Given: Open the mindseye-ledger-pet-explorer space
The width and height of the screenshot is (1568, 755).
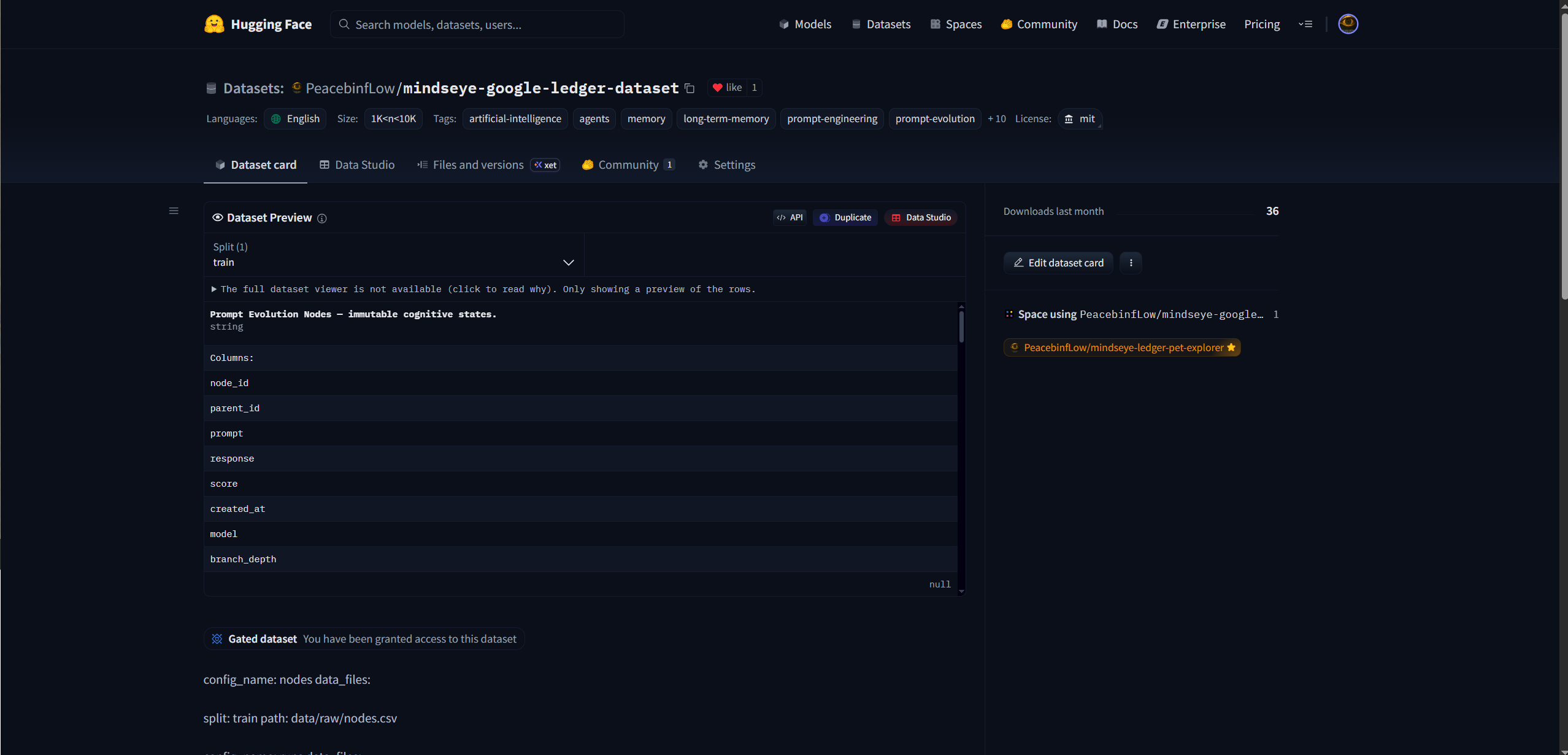Looking at the screenshot, I should pyautogui.click(x=1122, y=348).
